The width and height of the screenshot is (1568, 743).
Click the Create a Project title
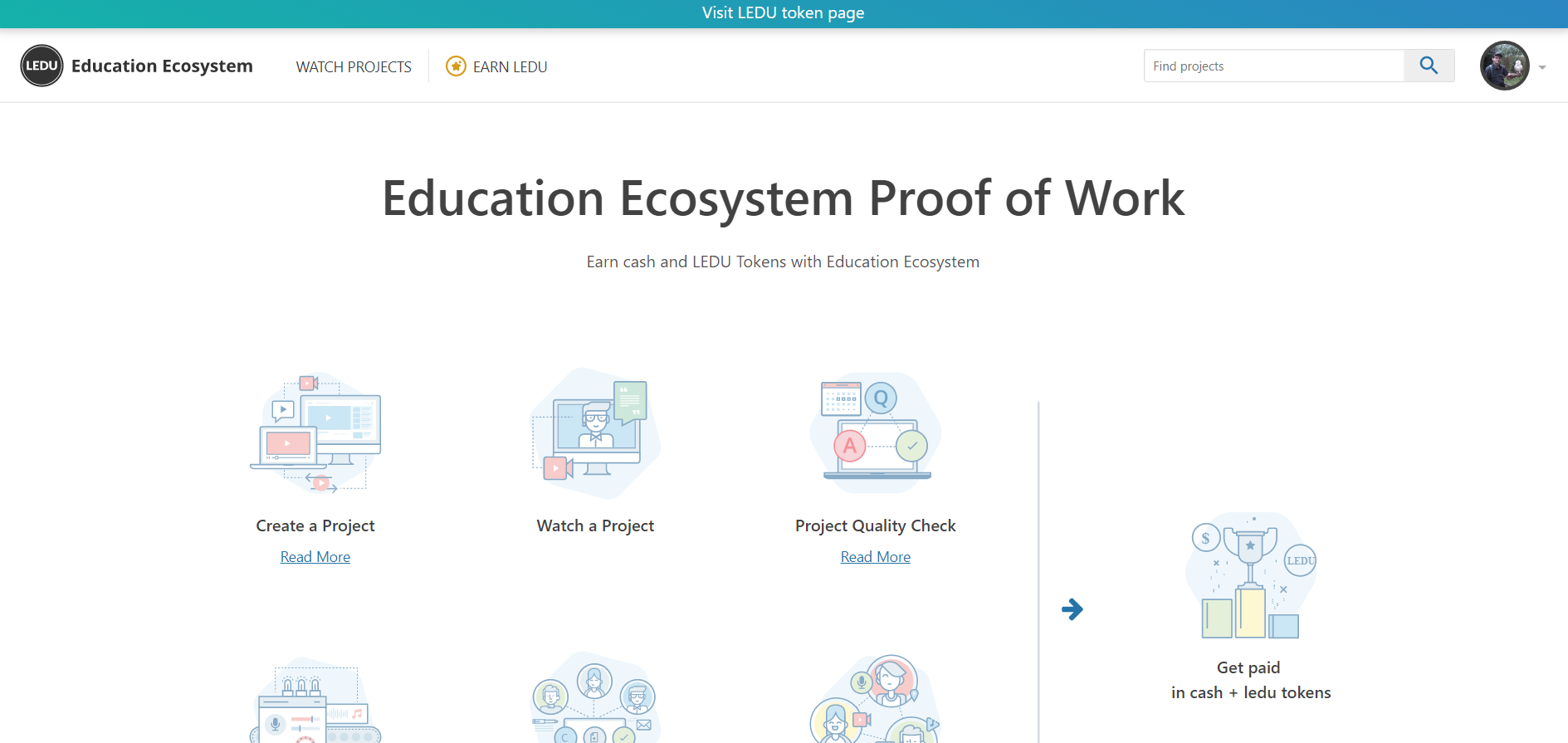coord(315,525)
